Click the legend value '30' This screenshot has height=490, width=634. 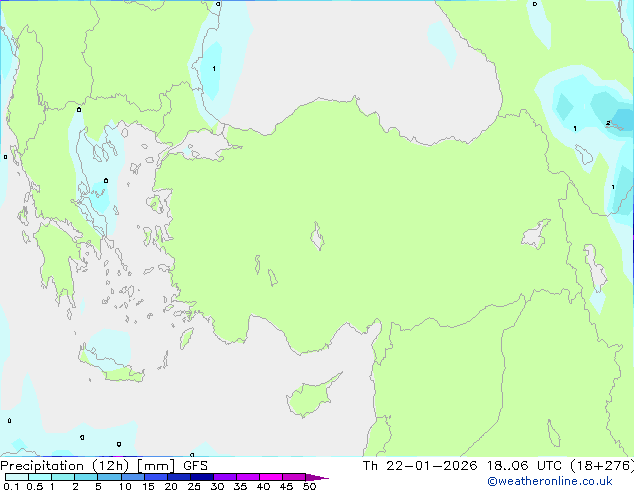[x=217, y=486]
